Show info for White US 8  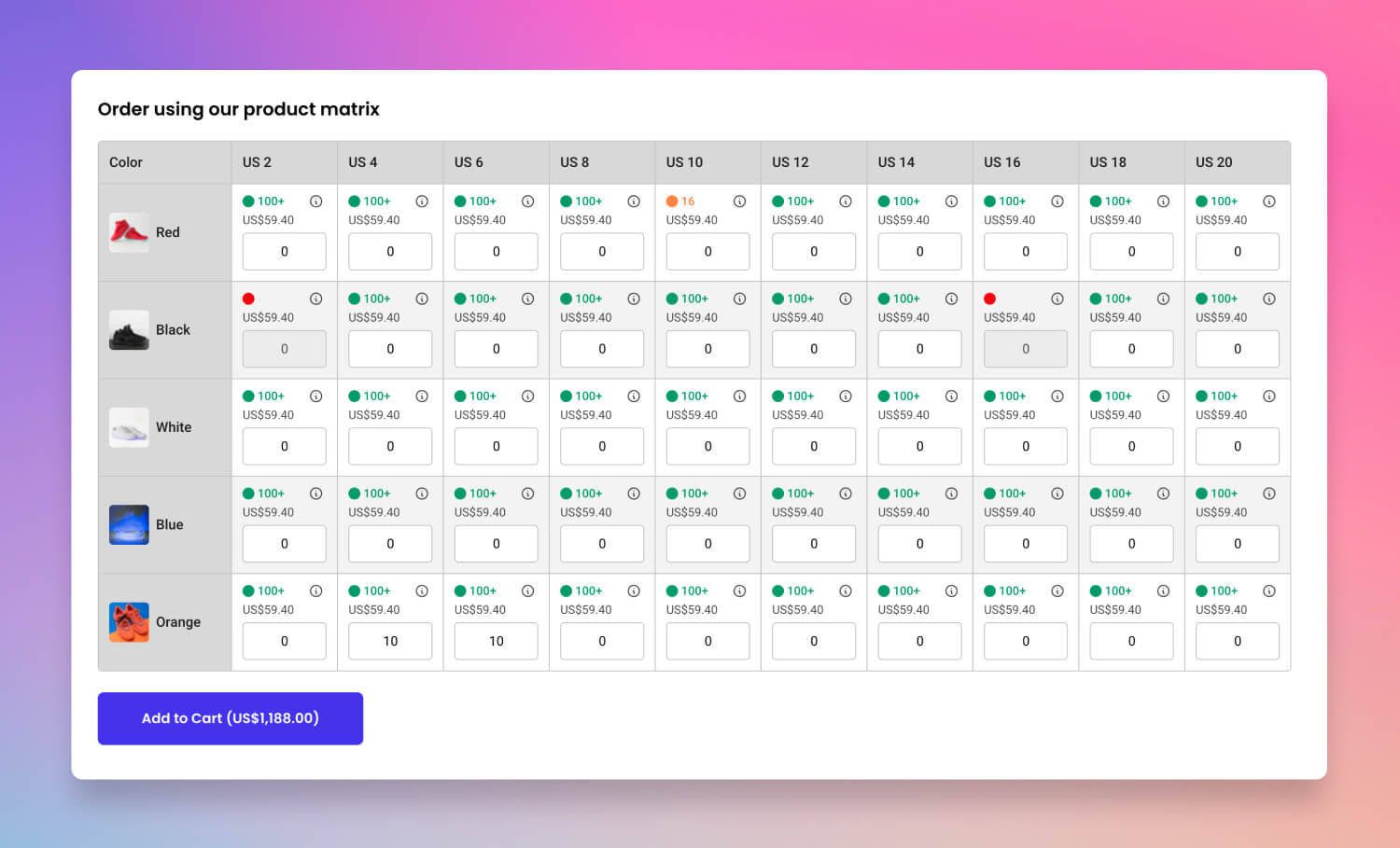[634, 396]
